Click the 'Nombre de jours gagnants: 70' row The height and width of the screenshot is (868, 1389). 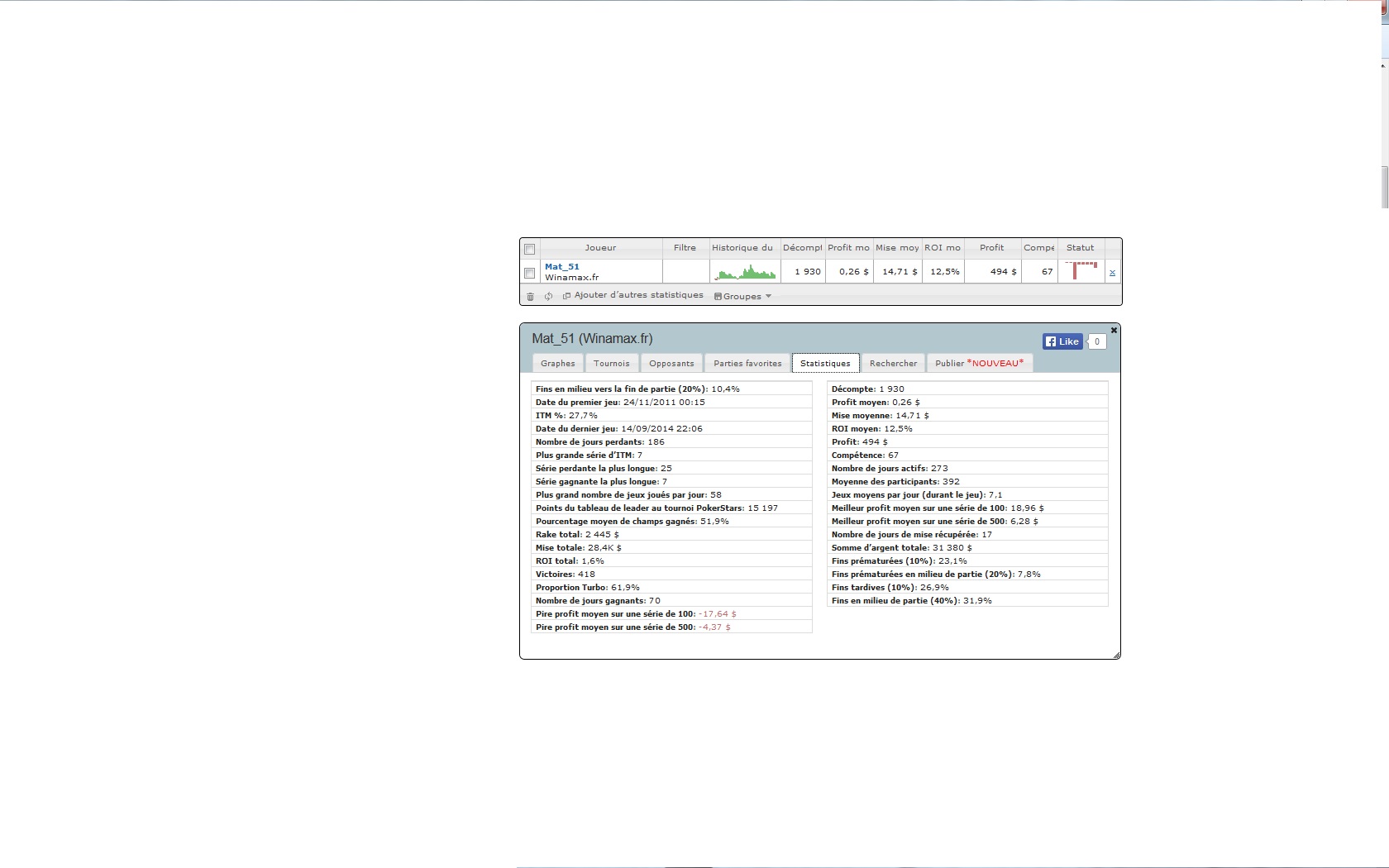point(671,601)
